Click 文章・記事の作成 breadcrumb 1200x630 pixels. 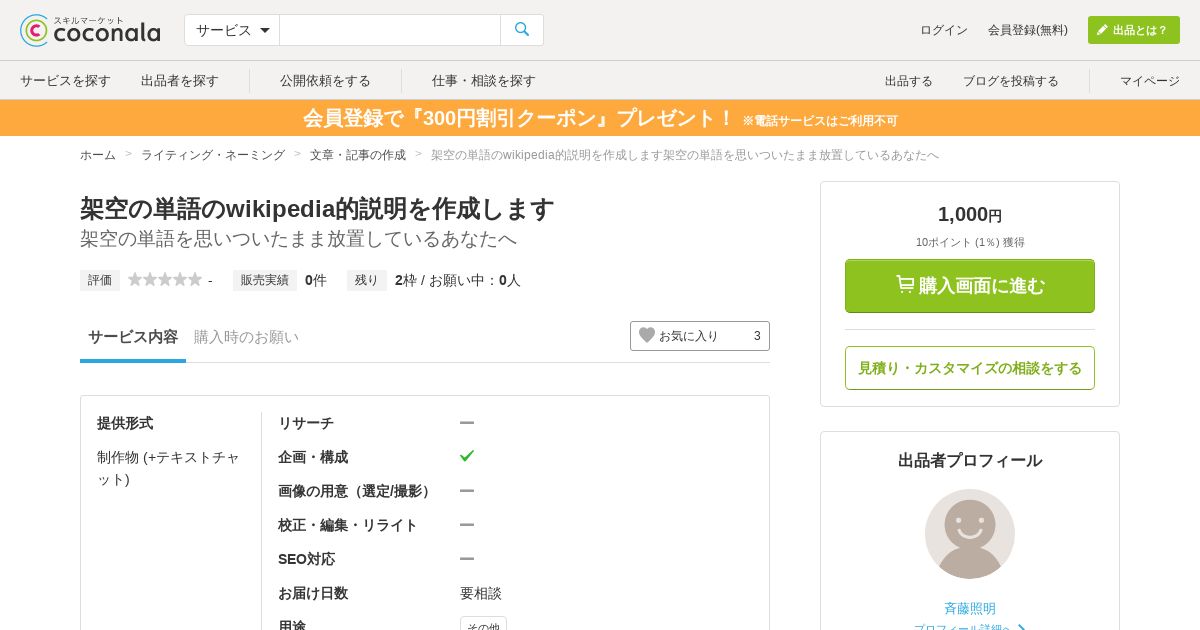(358, 155)
